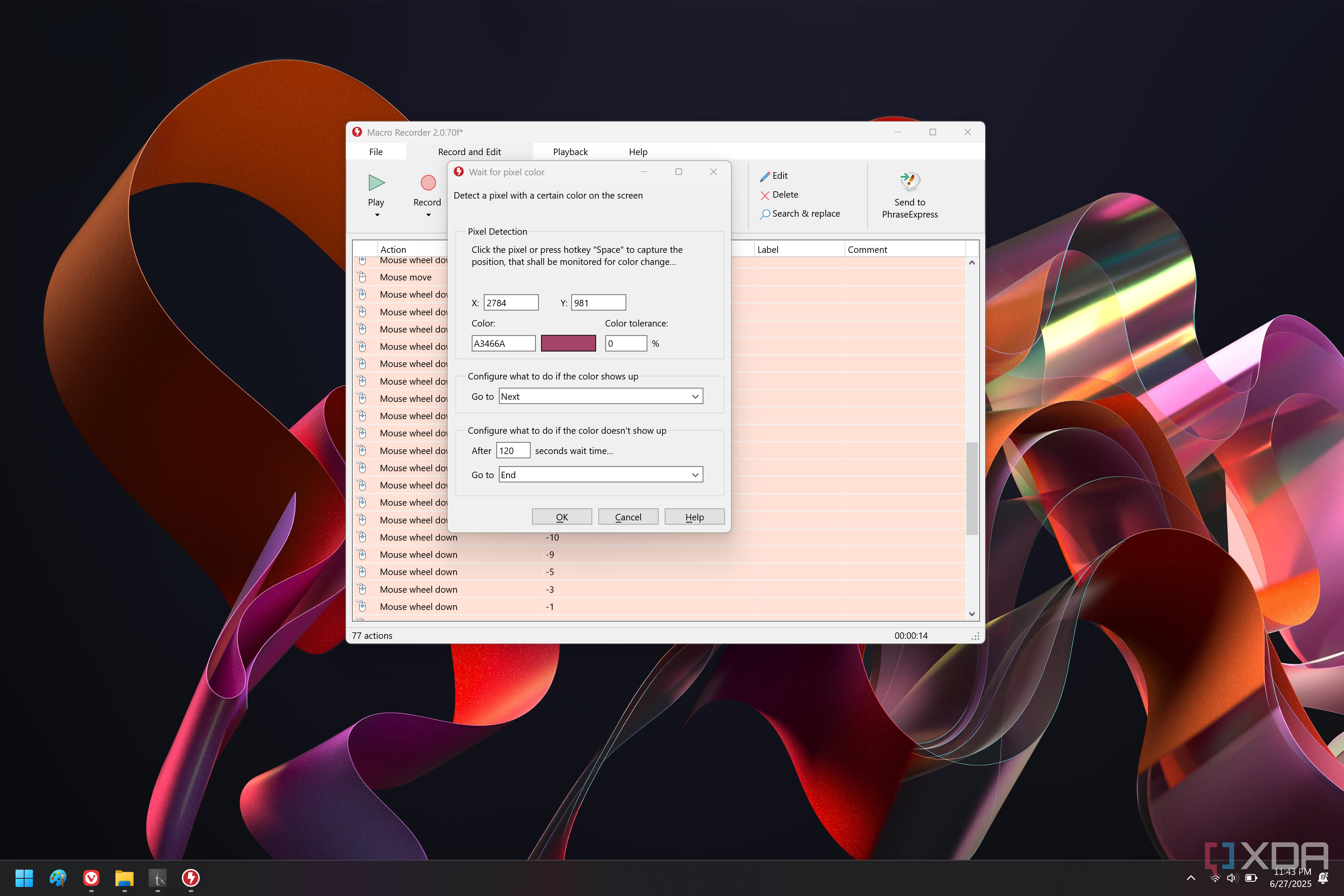Viewport: 1344px width, 896px height.
Task: Click the action list scroll down arrow
Action: [972, 614]
